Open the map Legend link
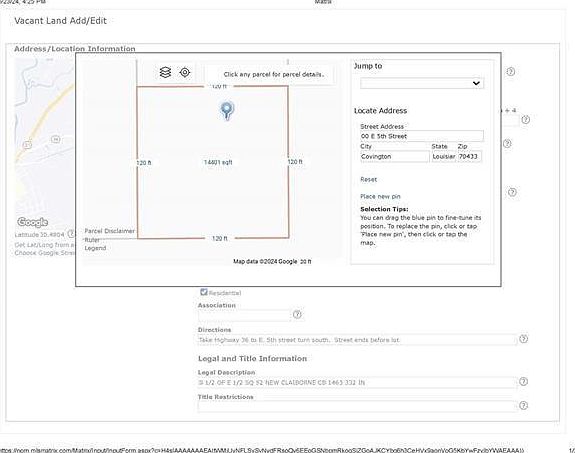 [95, 248]
